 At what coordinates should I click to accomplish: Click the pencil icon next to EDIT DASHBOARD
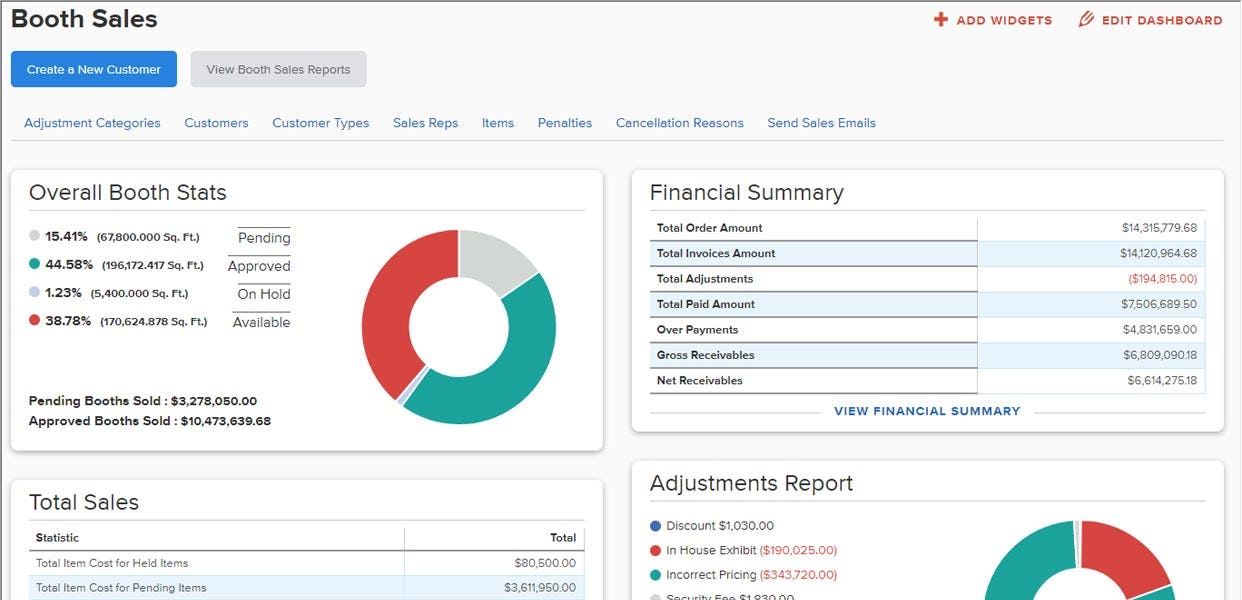pos(1085,19)
